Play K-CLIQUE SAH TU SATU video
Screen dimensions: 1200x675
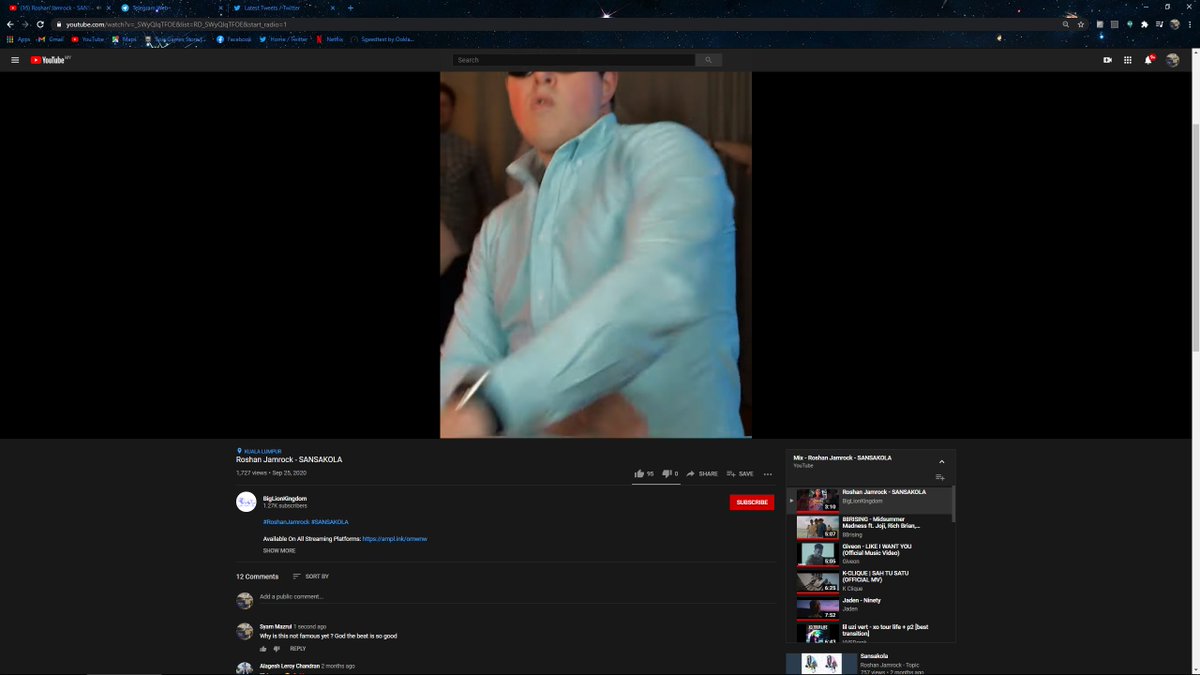(868, 581)
